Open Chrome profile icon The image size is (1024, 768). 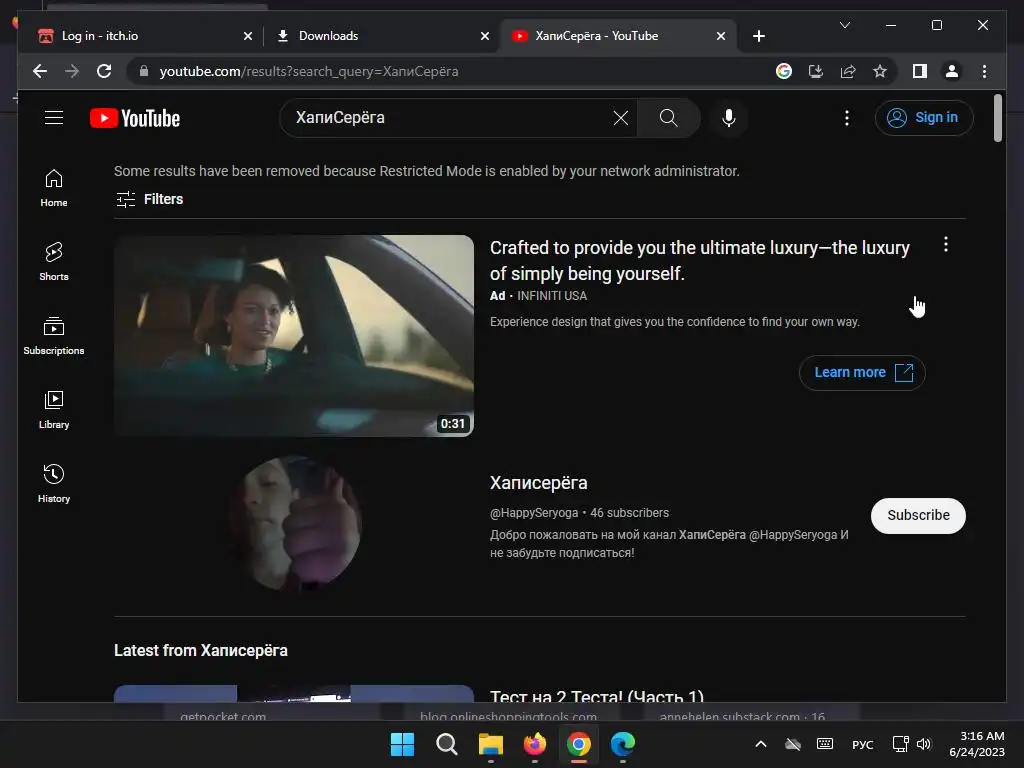[952, 71]
